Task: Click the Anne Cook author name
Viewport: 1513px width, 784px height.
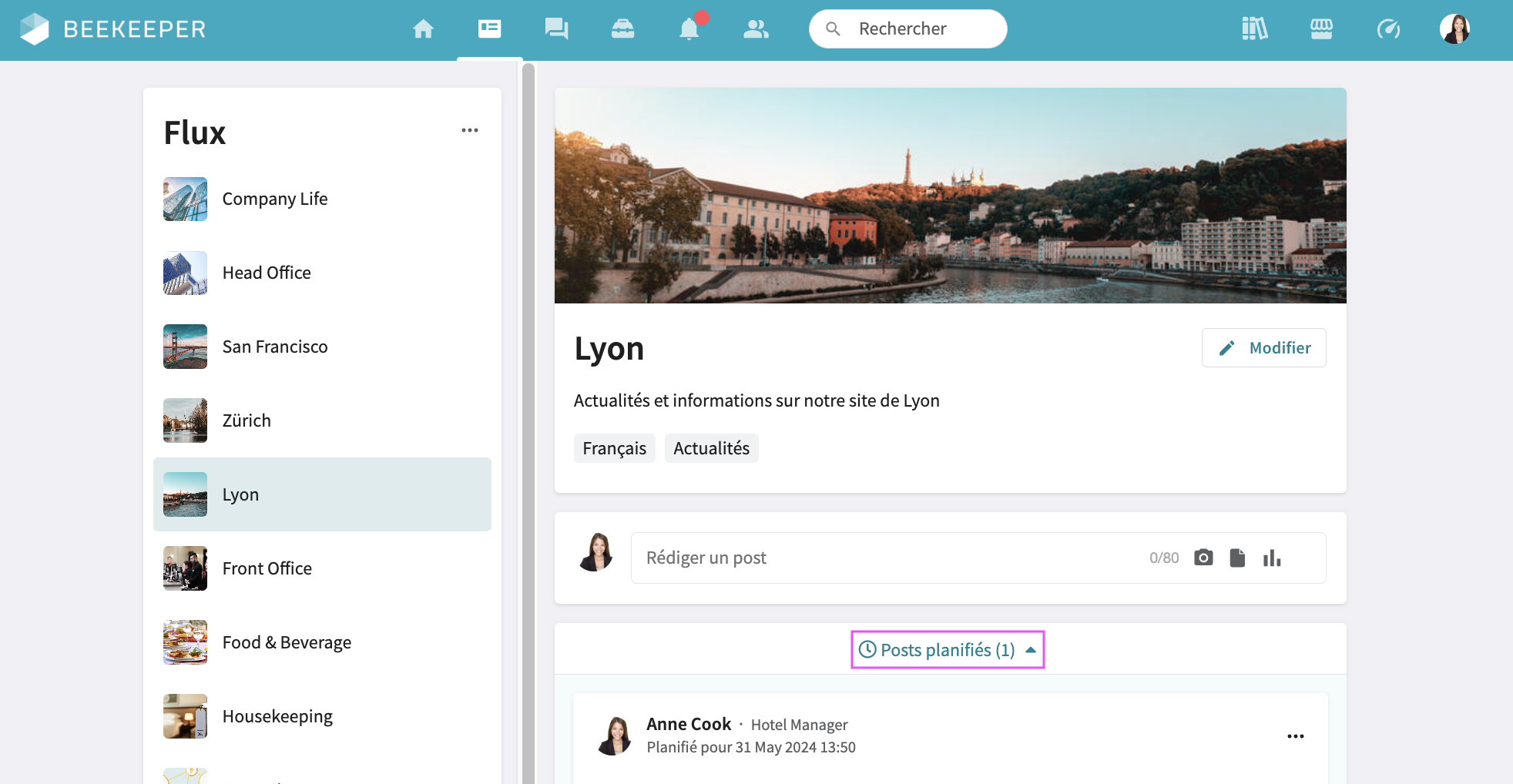Action: (x=689, y=724)
